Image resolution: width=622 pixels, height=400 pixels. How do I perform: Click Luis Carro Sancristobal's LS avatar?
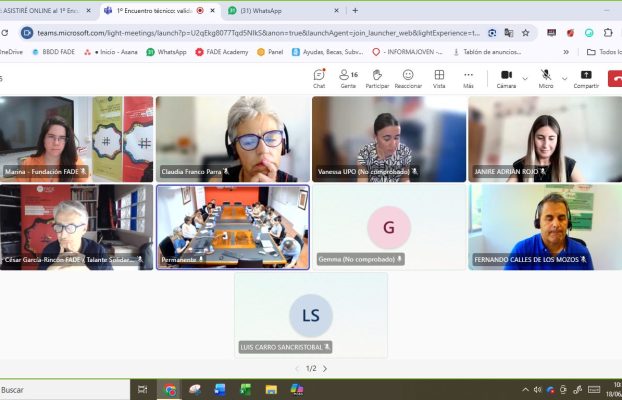[311, 315]
